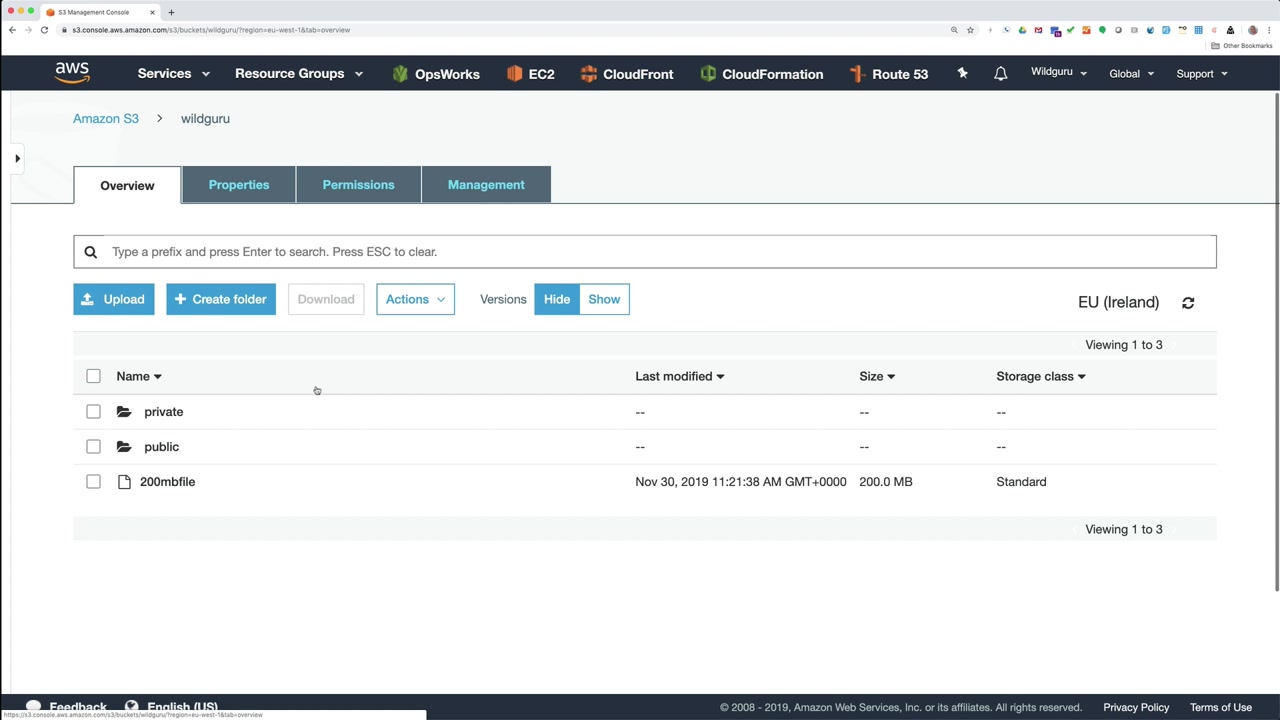The width and height of the screenshot is (1280, 720).
Task: Open the Services dropdown menu
Action: (174, 74)
